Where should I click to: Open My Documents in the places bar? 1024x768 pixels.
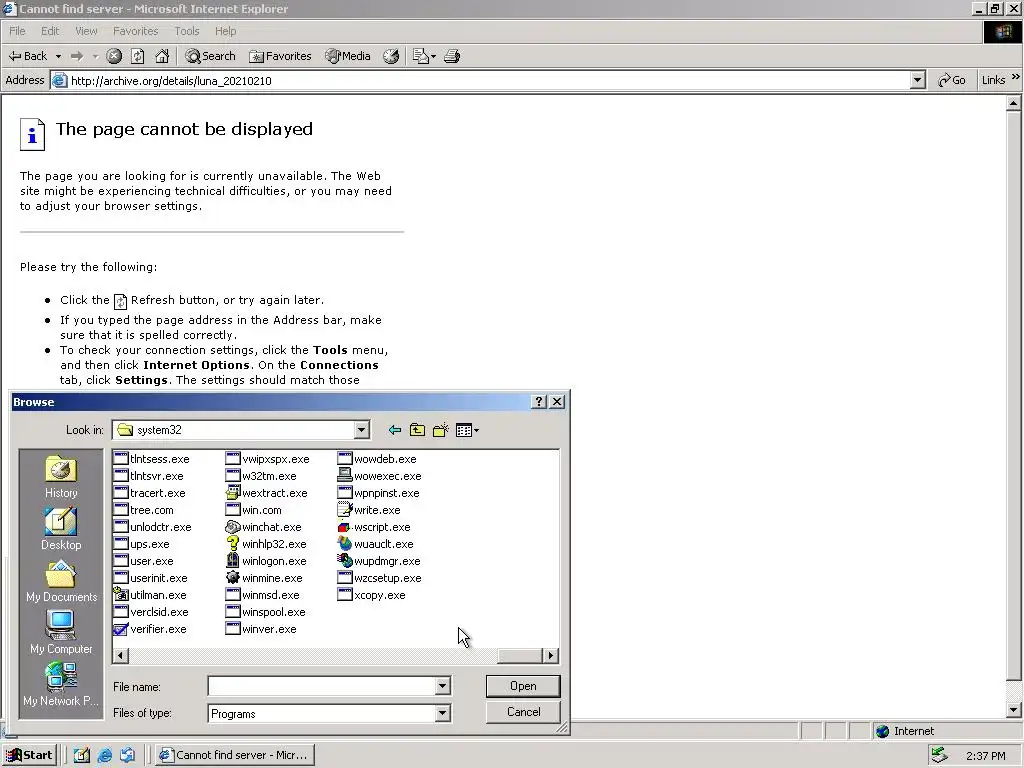pos(61,581)
